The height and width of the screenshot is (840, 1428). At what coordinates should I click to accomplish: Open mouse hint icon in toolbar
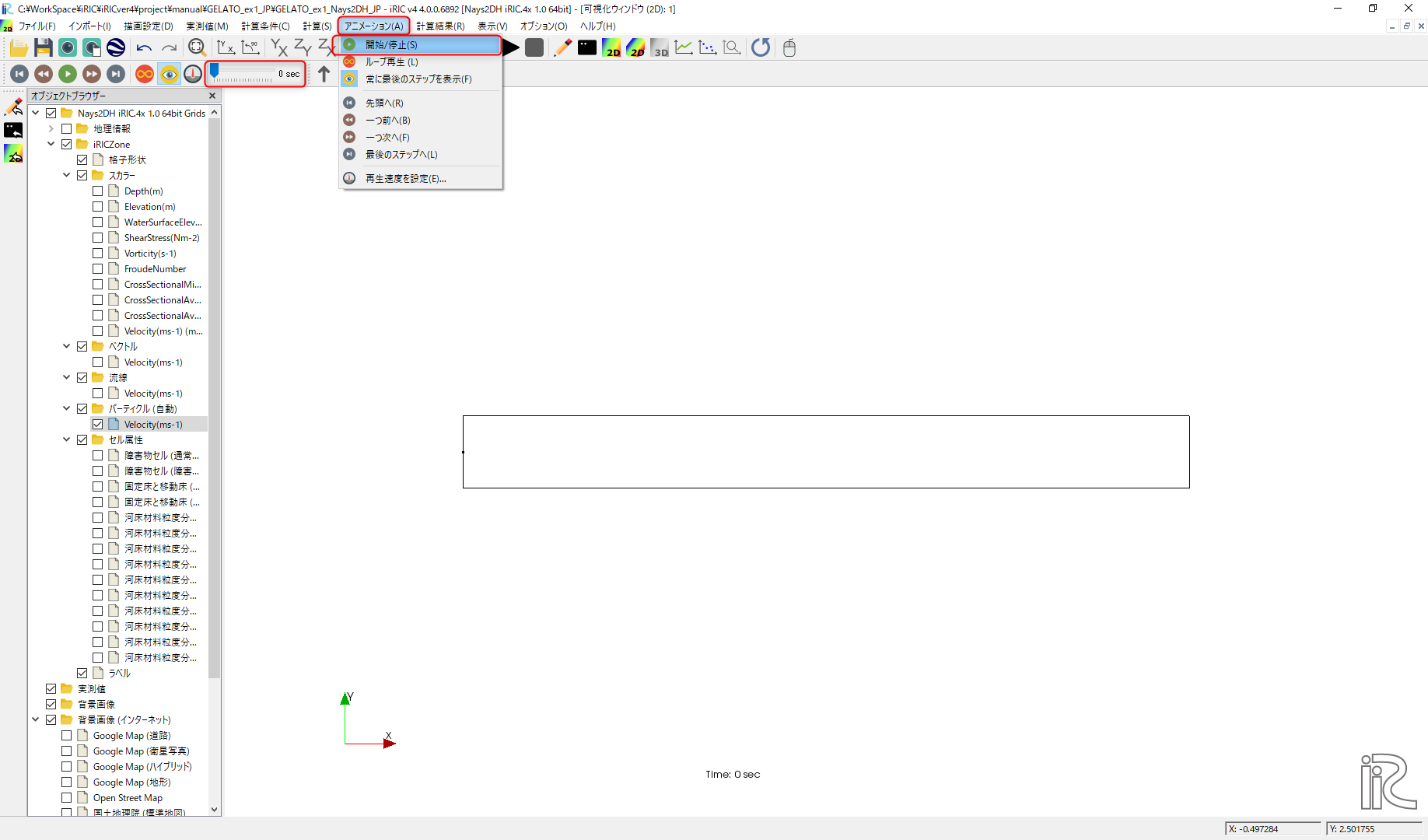point(789,48)
